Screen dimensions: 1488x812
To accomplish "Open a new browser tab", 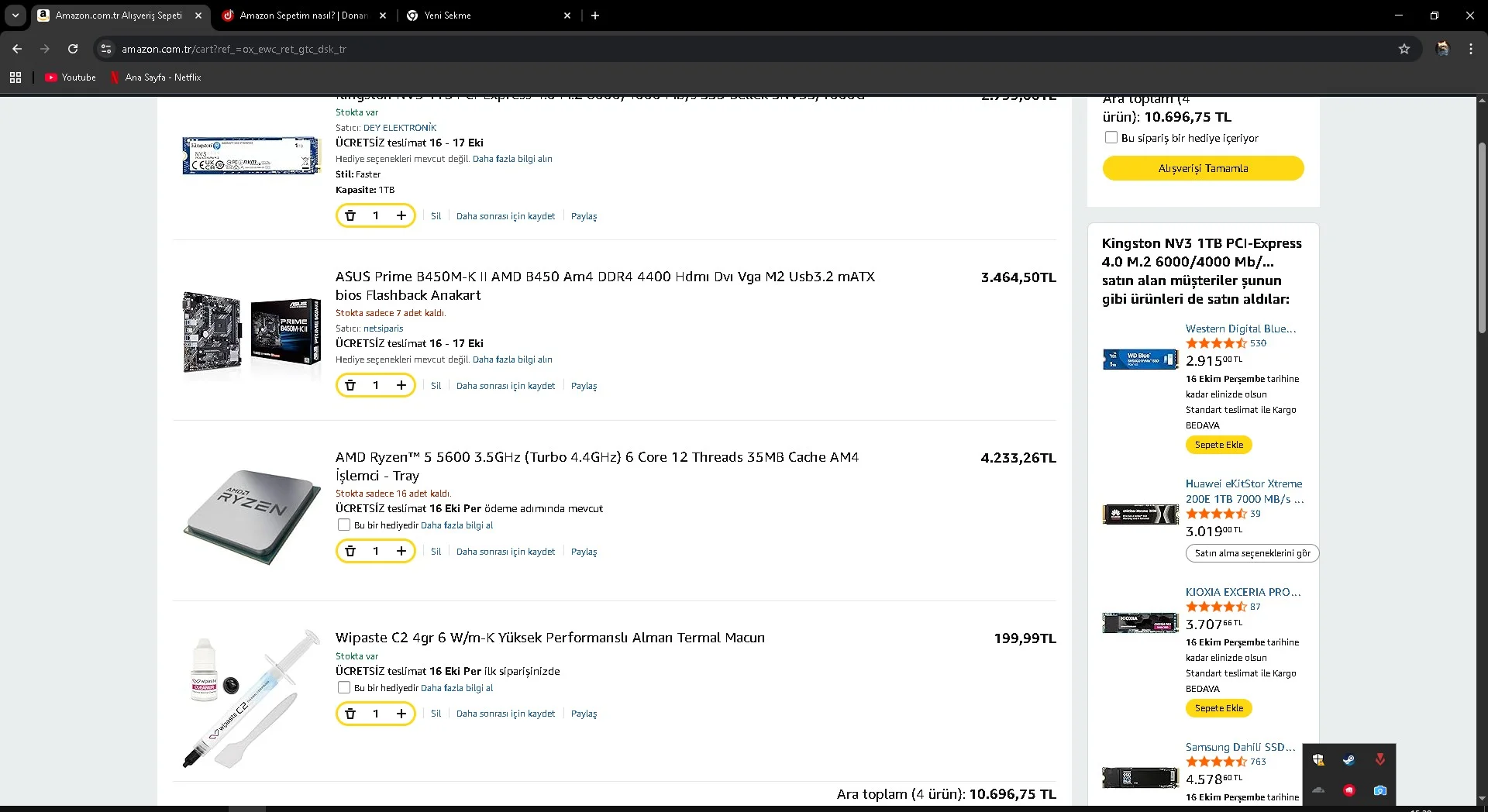I will pyautogui.click(x=595, y=15).
